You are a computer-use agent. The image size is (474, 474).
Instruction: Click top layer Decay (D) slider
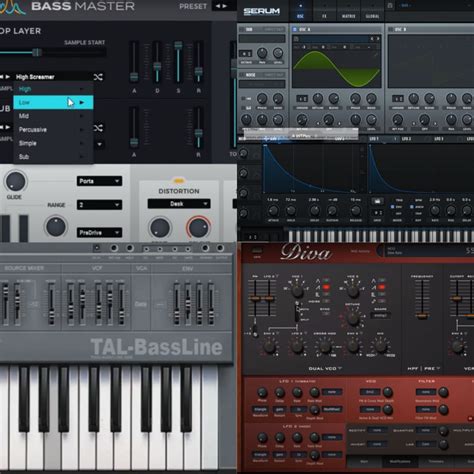(x=157, y=62)
